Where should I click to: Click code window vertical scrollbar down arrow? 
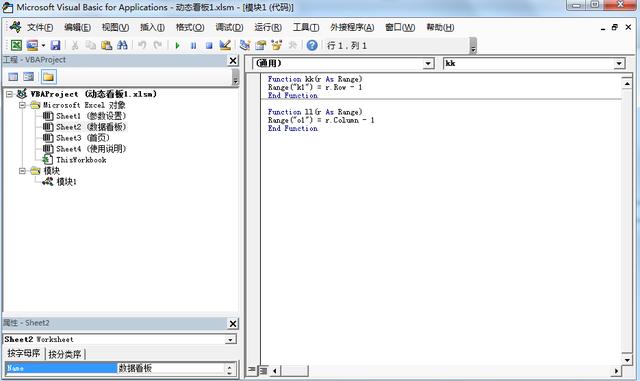[627, 360]
